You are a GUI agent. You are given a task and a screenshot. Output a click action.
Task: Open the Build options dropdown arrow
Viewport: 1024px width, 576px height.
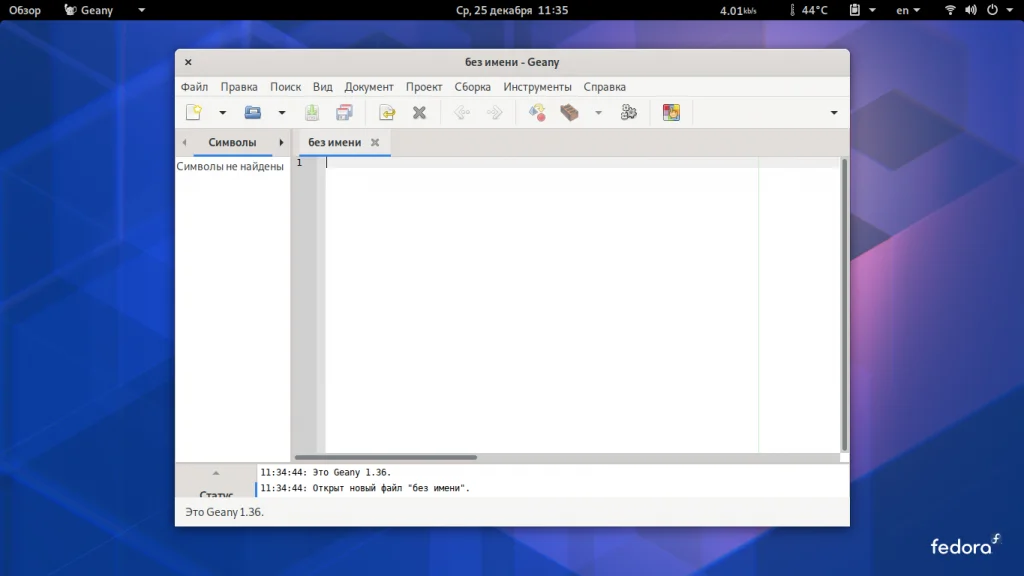point(599,113)
